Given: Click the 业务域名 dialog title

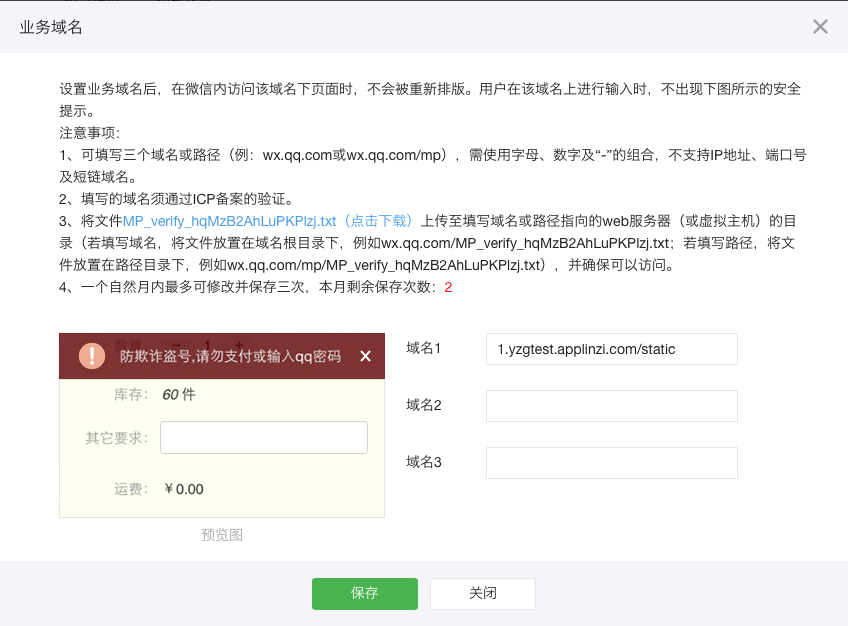Looking at the screenshot, I should click(51, 27).
